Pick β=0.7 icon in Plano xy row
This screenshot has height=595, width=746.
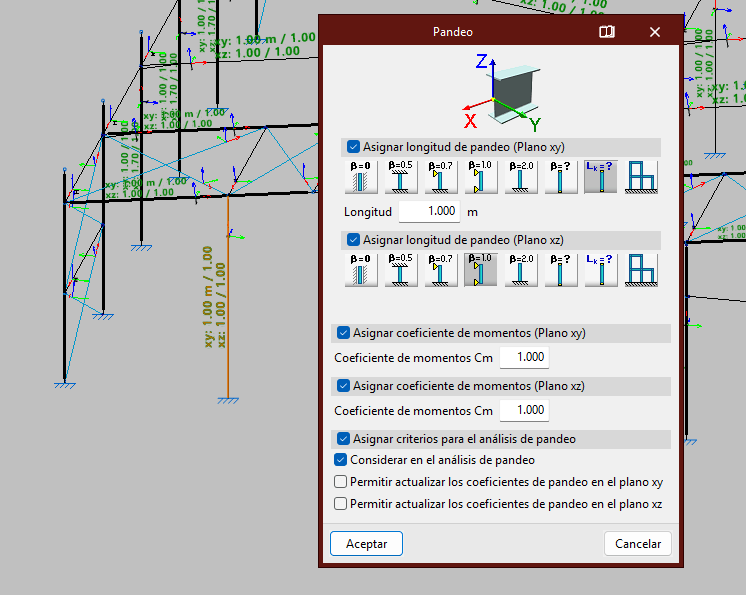(441, 177)
